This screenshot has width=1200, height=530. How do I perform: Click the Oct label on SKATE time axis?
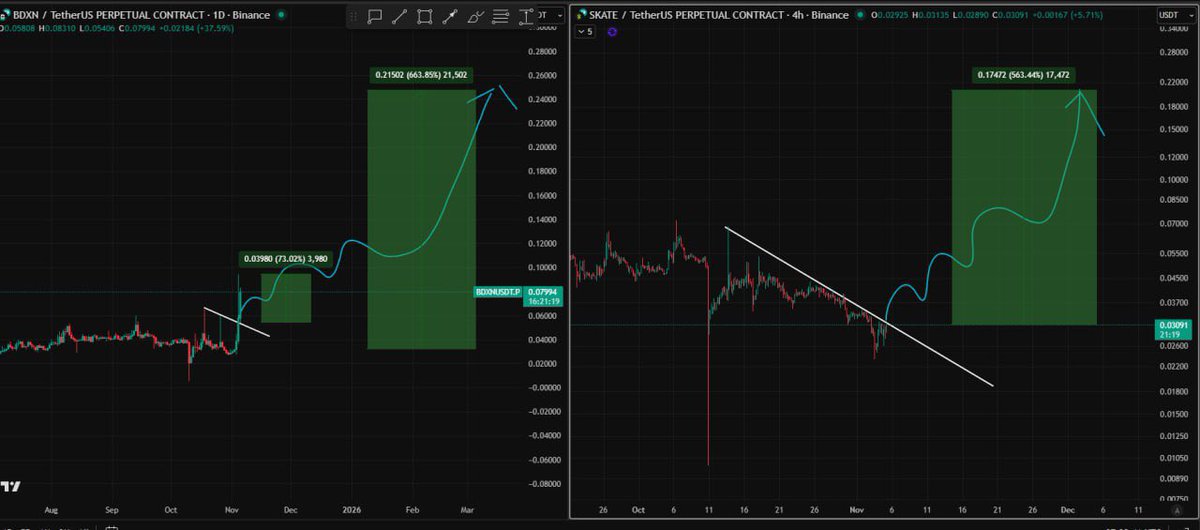click(x=637, y=508)
